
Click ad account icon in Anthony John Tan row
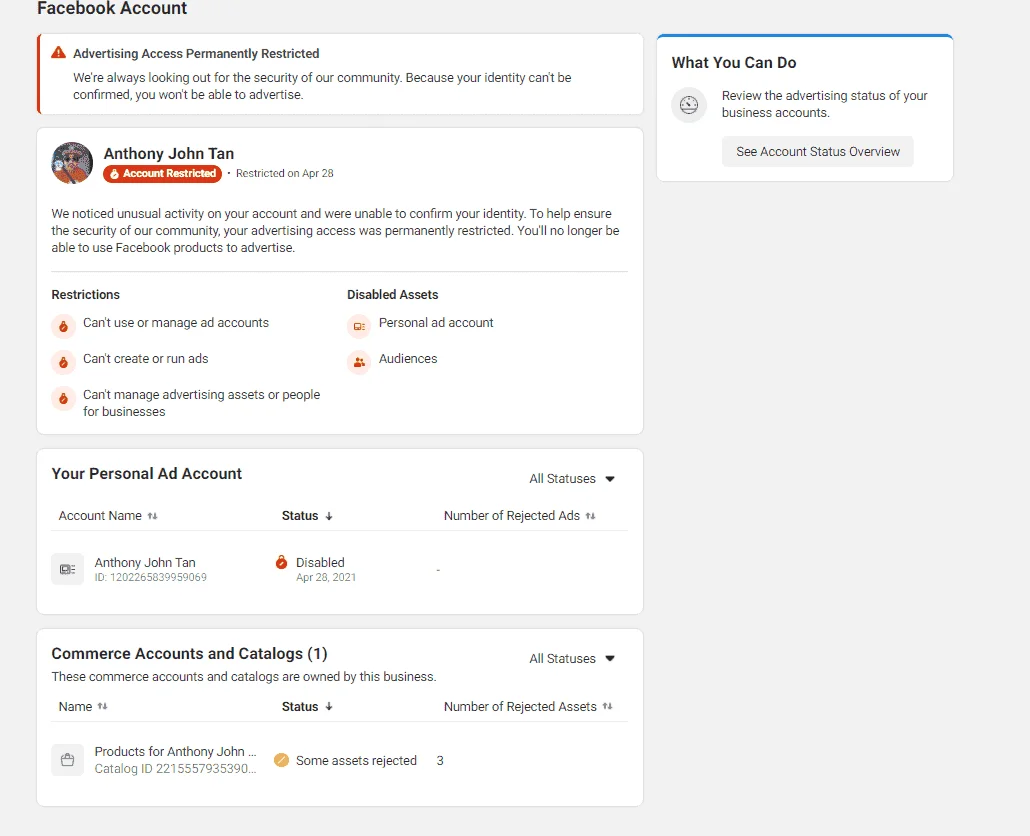click(x=68, y=569)
